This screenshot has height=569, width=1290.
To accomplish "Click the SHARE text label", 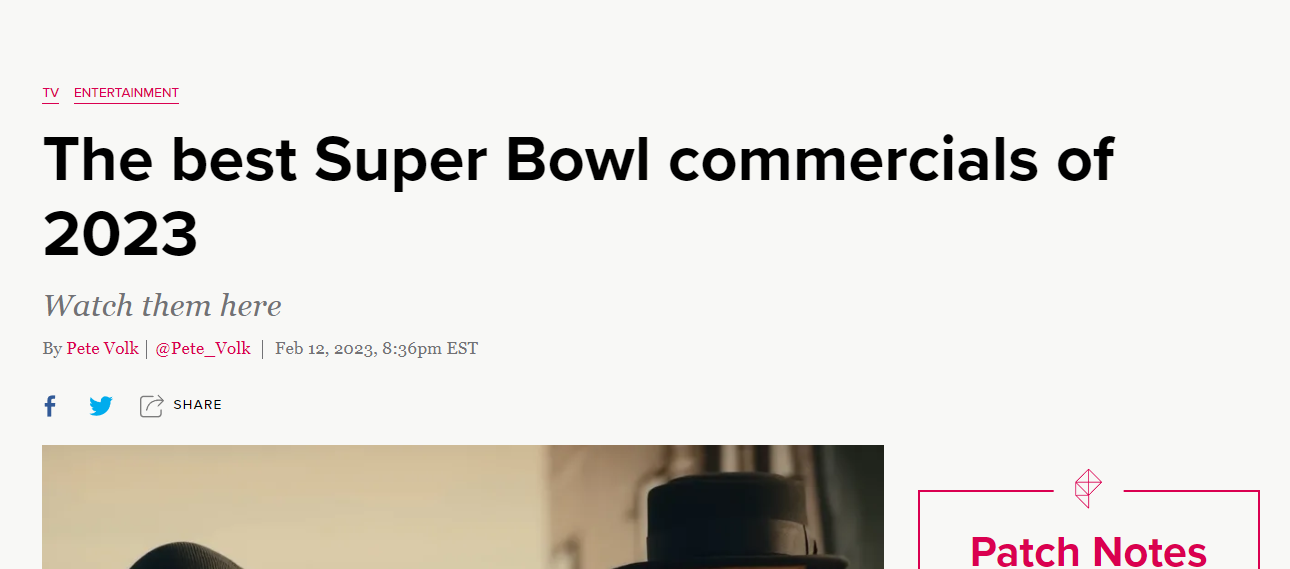I will tap(197, 405).
